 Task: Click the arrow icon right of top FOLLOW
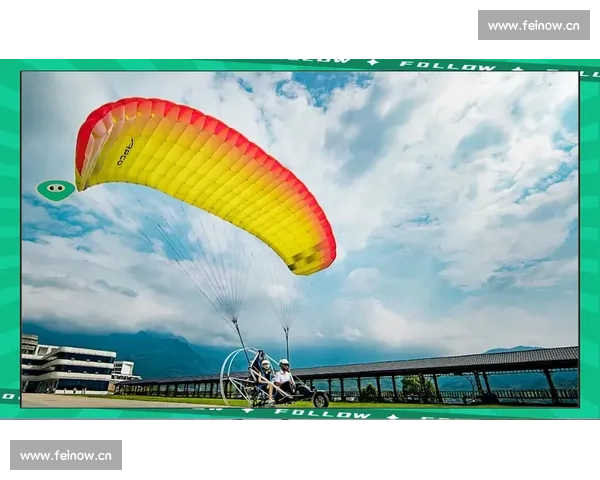(517, 69)
